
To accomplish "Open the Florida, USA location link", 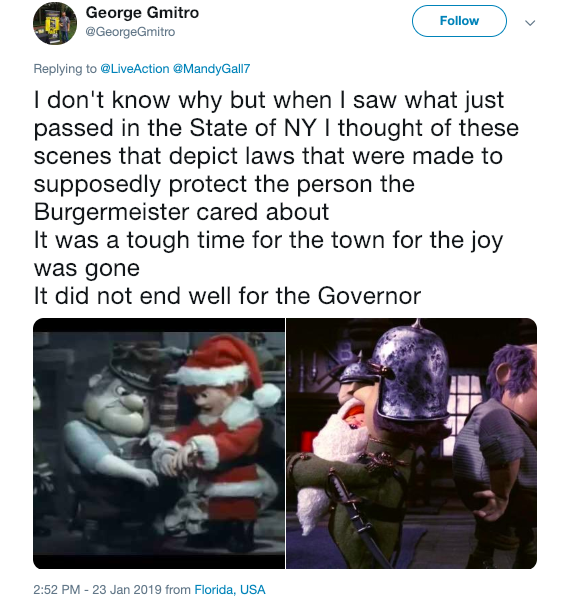I will click(230, 590).
